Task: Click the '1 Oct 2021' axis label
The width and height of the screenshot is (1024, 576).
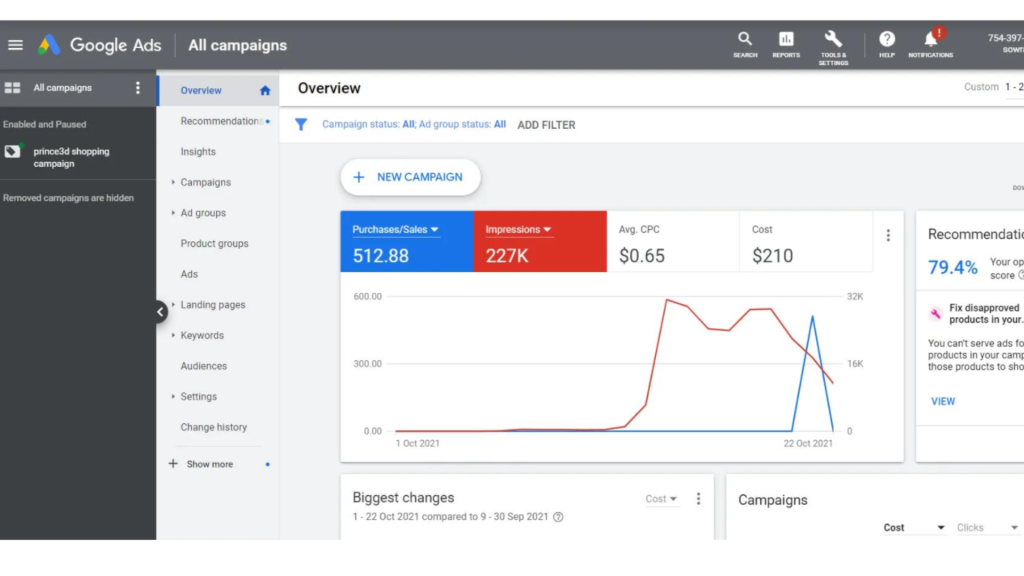Action: click(x=417, y=443)
